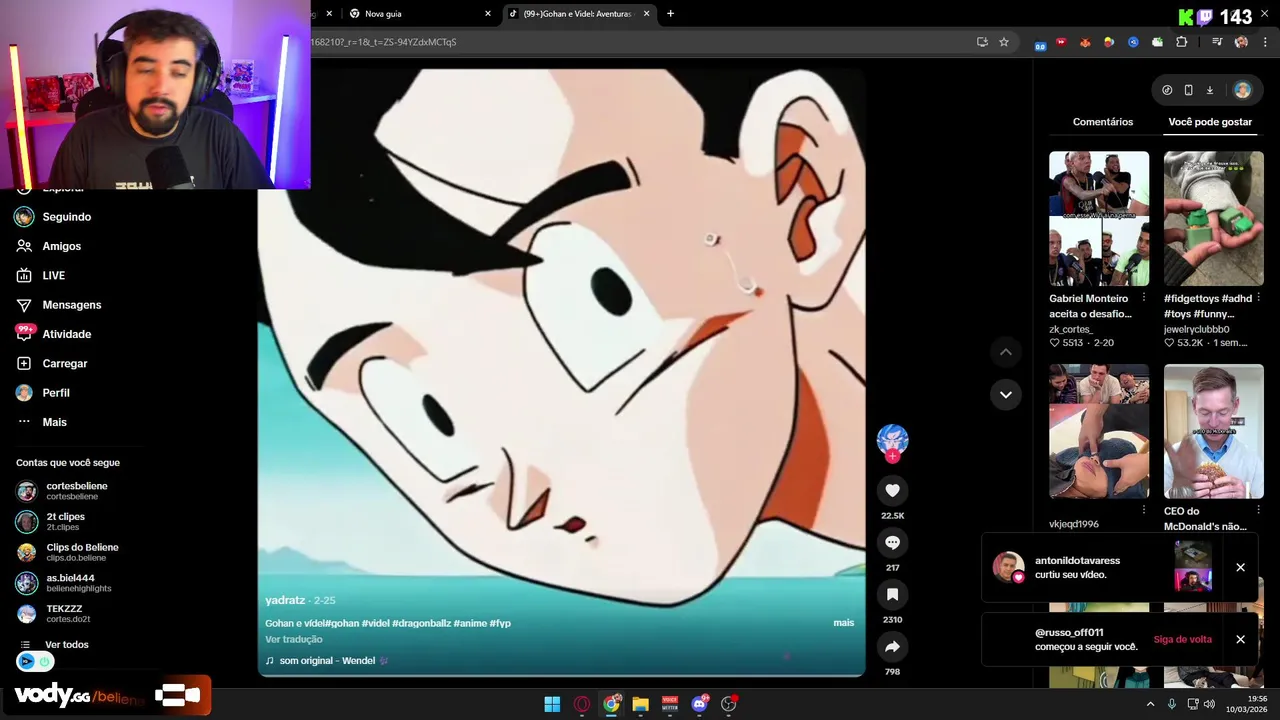Go to the next video with down arrow
Screen dimensions: 1280x720
(x=1006, y=394)
